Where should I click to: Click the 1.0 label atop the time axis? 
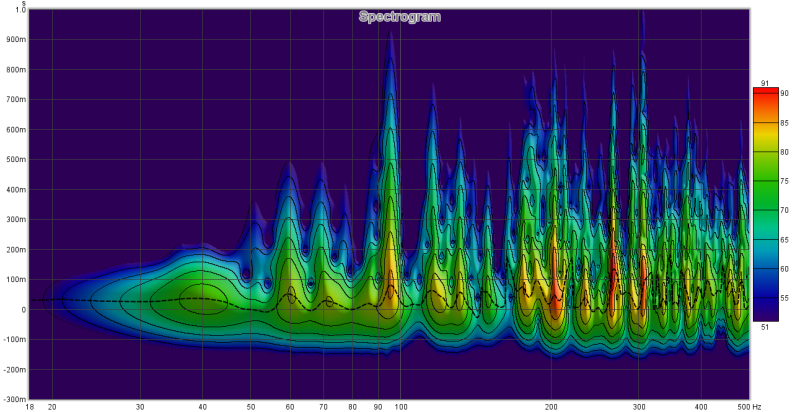[21, 10]
